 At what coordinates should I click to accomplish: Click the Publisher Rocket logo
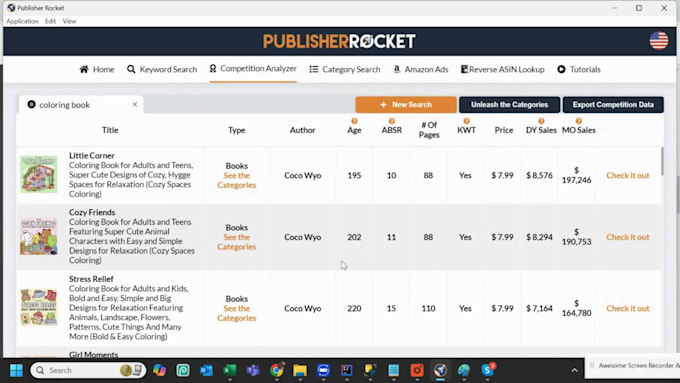(339, 41)
